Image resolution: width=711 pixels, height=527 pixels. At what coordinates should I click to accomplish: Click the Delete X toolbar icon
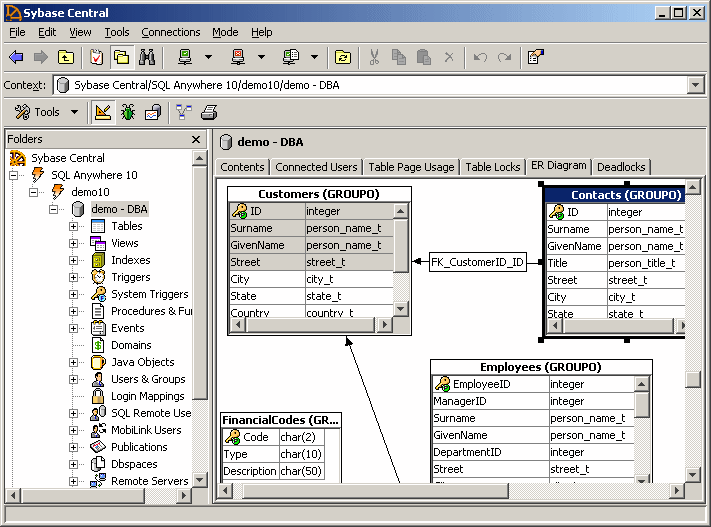449,57
